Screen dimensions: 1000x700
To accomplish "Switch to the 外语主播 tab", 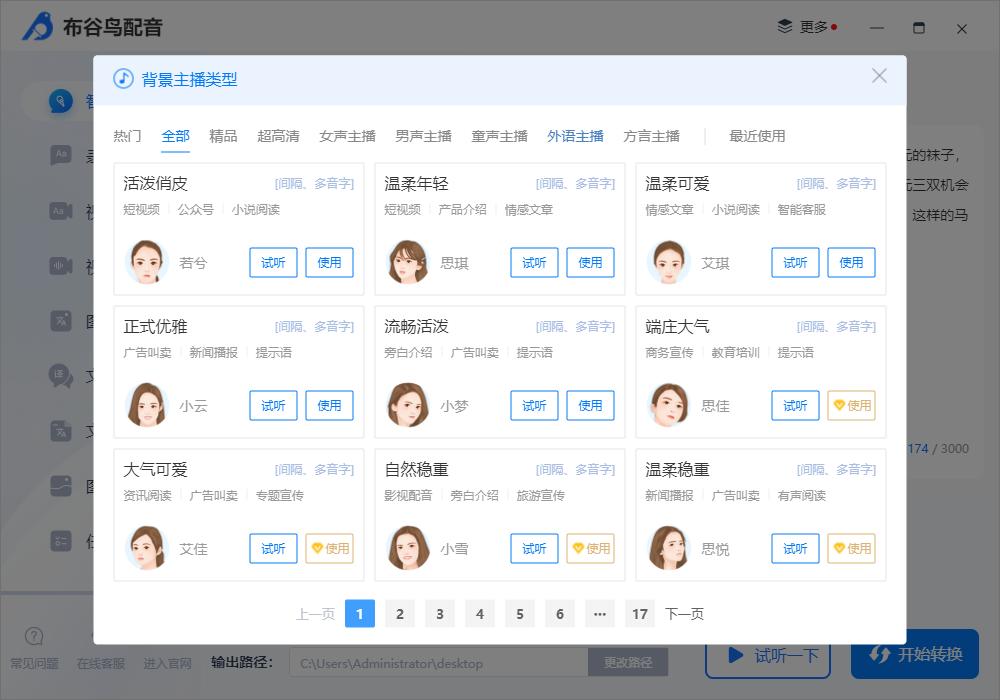I will pos(575,136).
